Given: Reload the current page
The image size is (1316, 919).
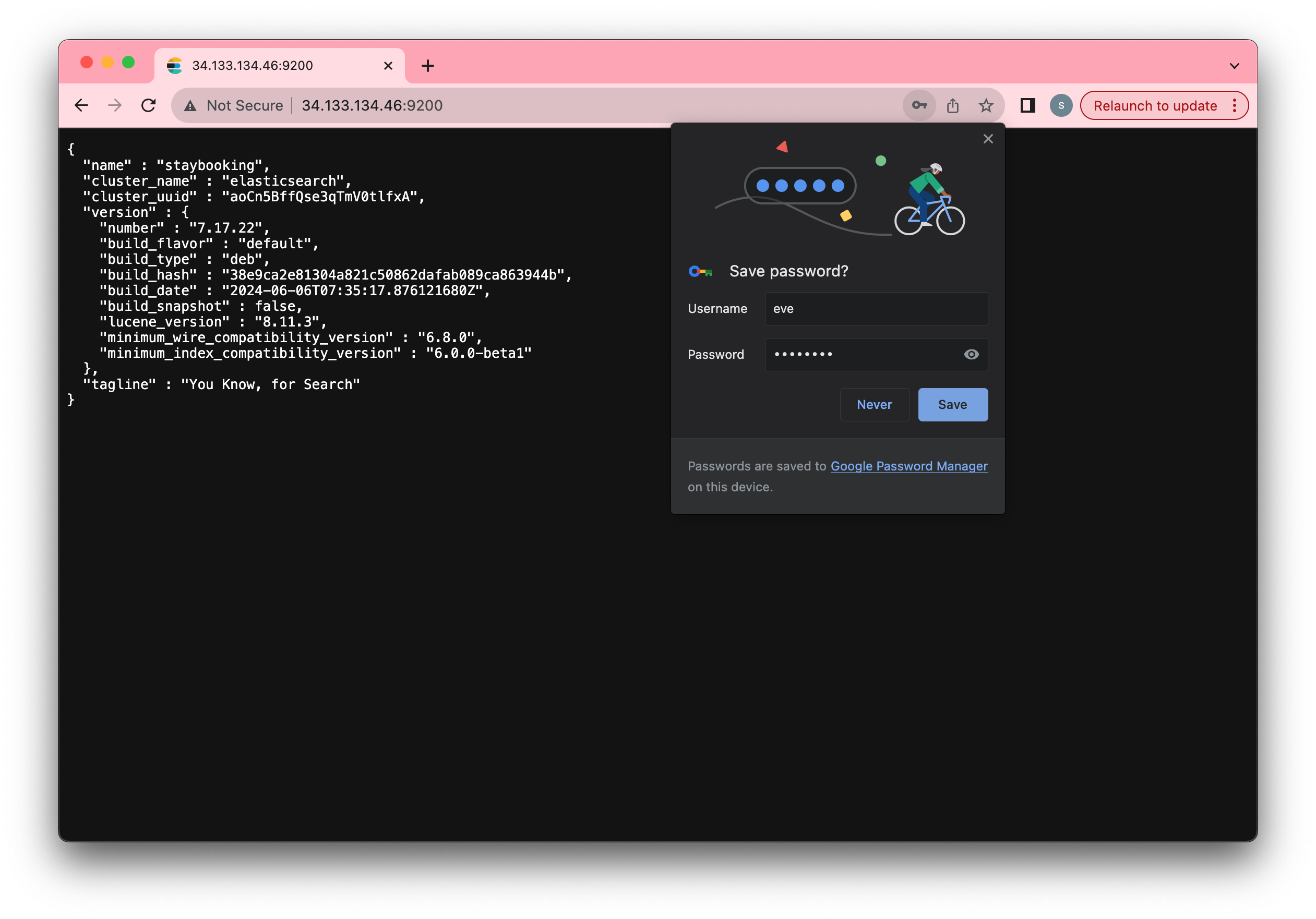Looking at the screenshot, I should point(148,105).
